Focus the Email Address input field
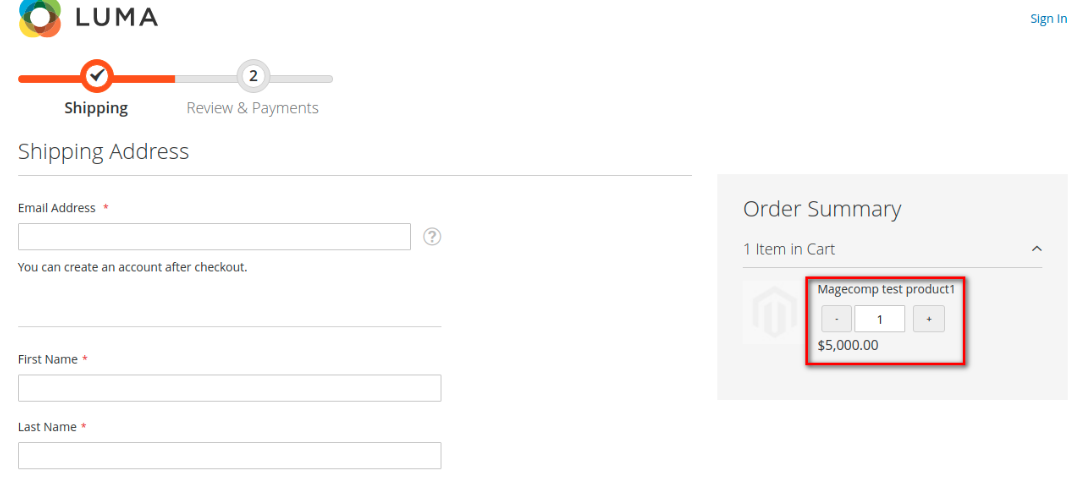This screenshot has width=1085, height=501. coord(214,237)
